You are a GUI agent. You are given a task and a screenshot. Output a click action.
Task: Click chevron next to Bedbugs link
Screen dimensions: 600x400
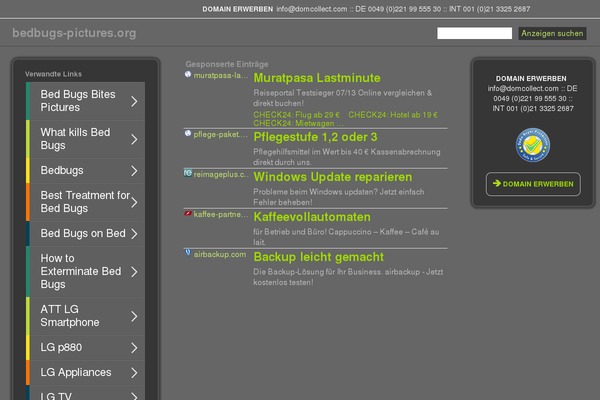[134, 171]
